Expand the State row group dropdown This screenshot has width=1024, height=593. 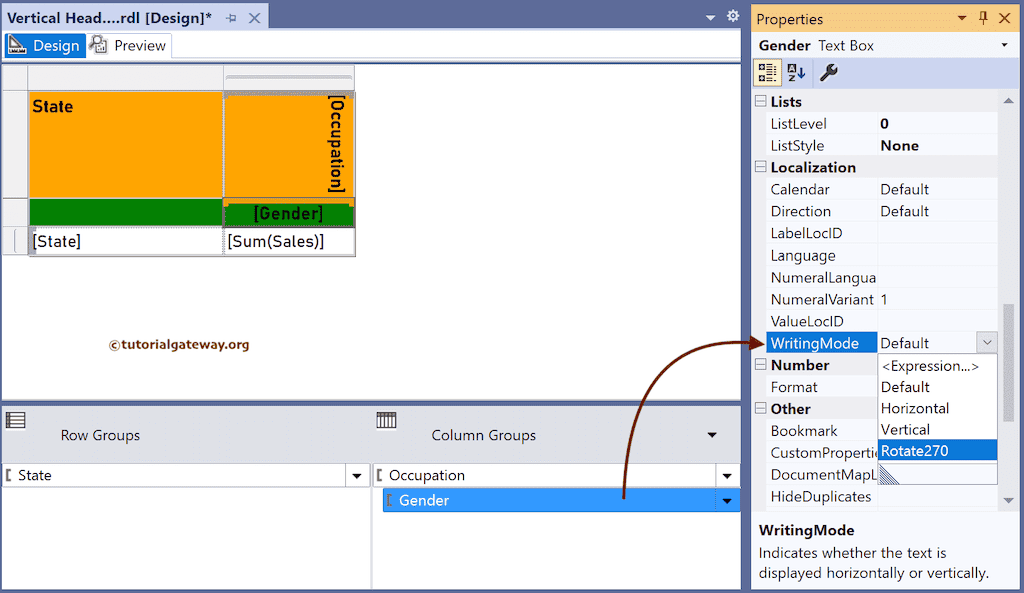(x=357, y=475)
